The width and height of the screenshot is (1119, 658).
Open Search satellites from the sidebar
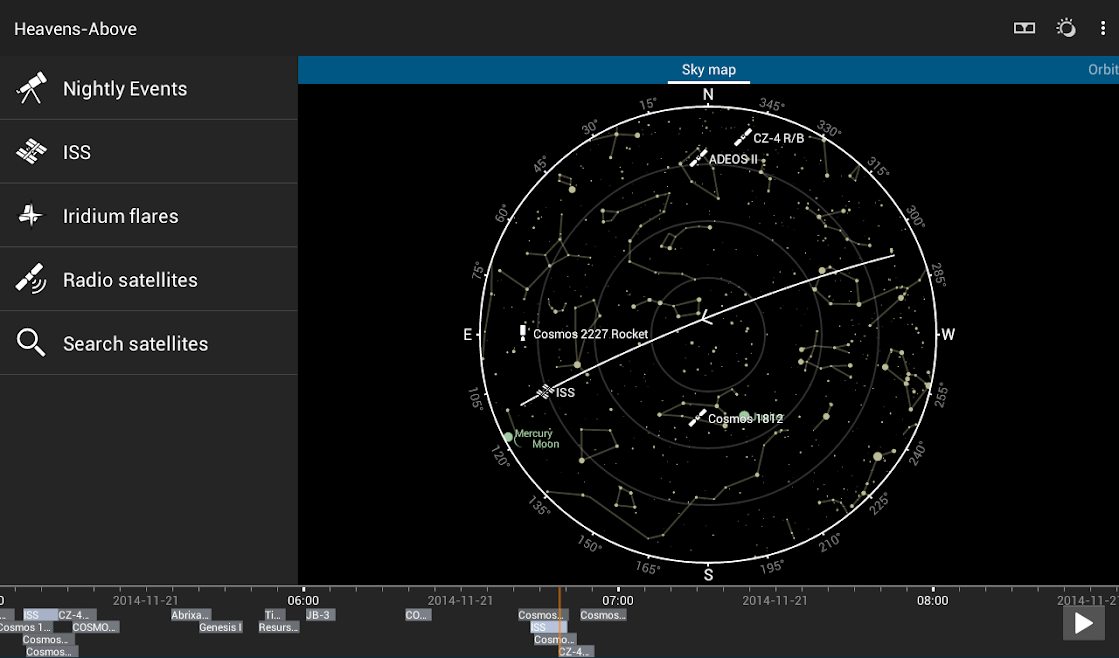135,344
